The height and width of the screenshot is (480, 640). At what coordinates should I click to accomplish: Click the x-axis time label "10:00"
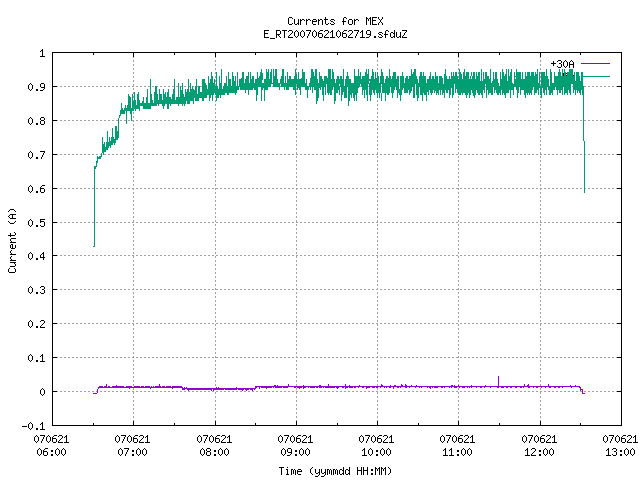point(376,452)
